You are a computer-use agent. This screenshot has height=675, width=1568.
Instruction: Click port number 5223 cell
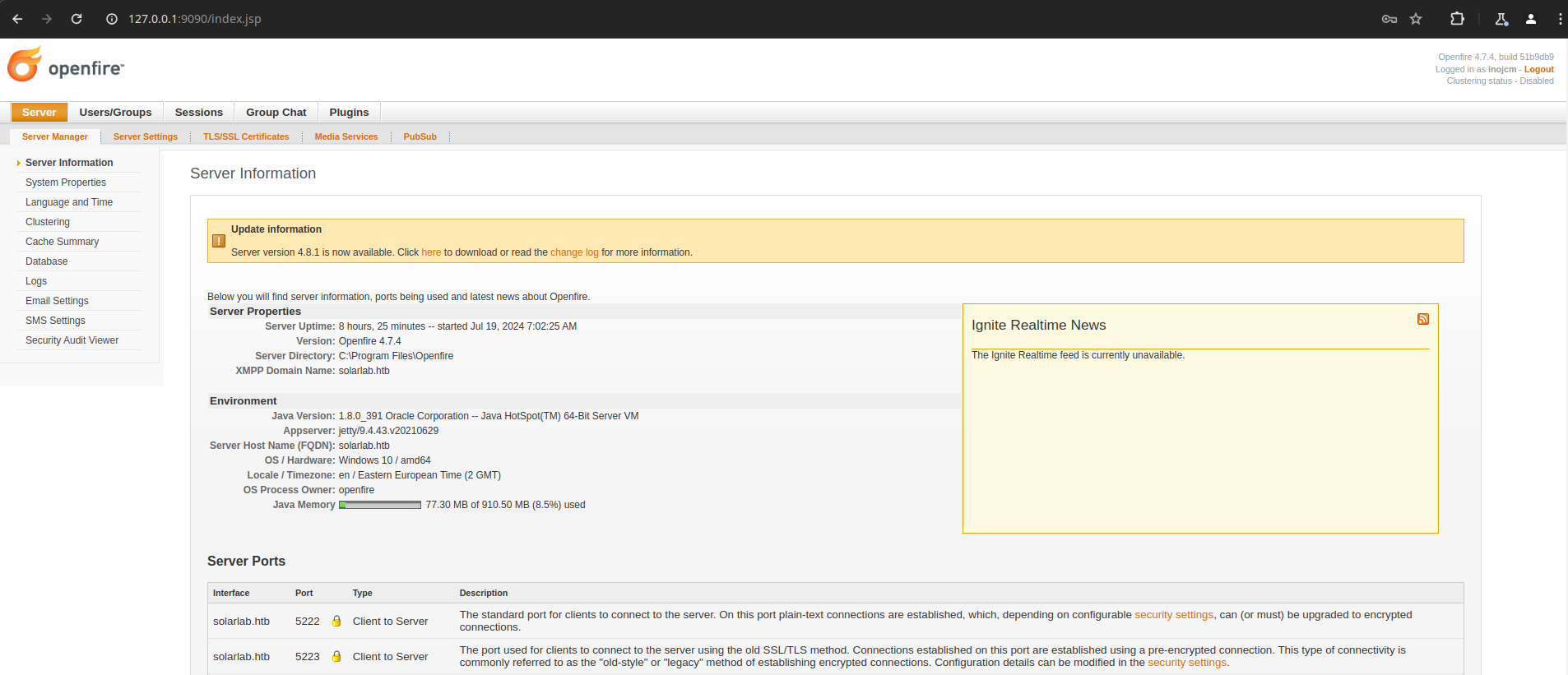(x=308, y=656)
